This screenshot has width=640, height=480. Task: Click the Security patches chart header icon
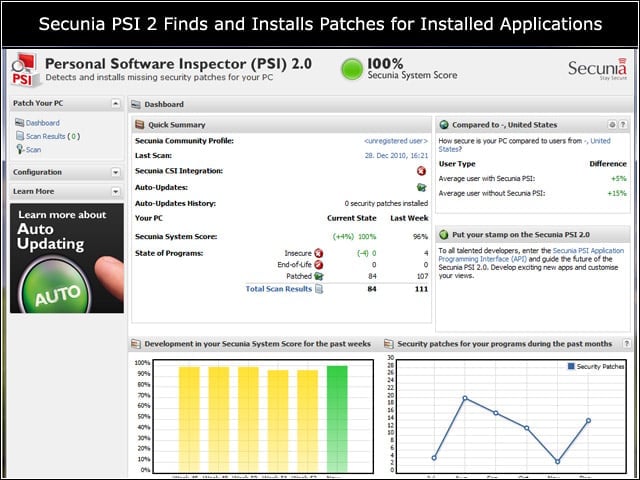389,344
